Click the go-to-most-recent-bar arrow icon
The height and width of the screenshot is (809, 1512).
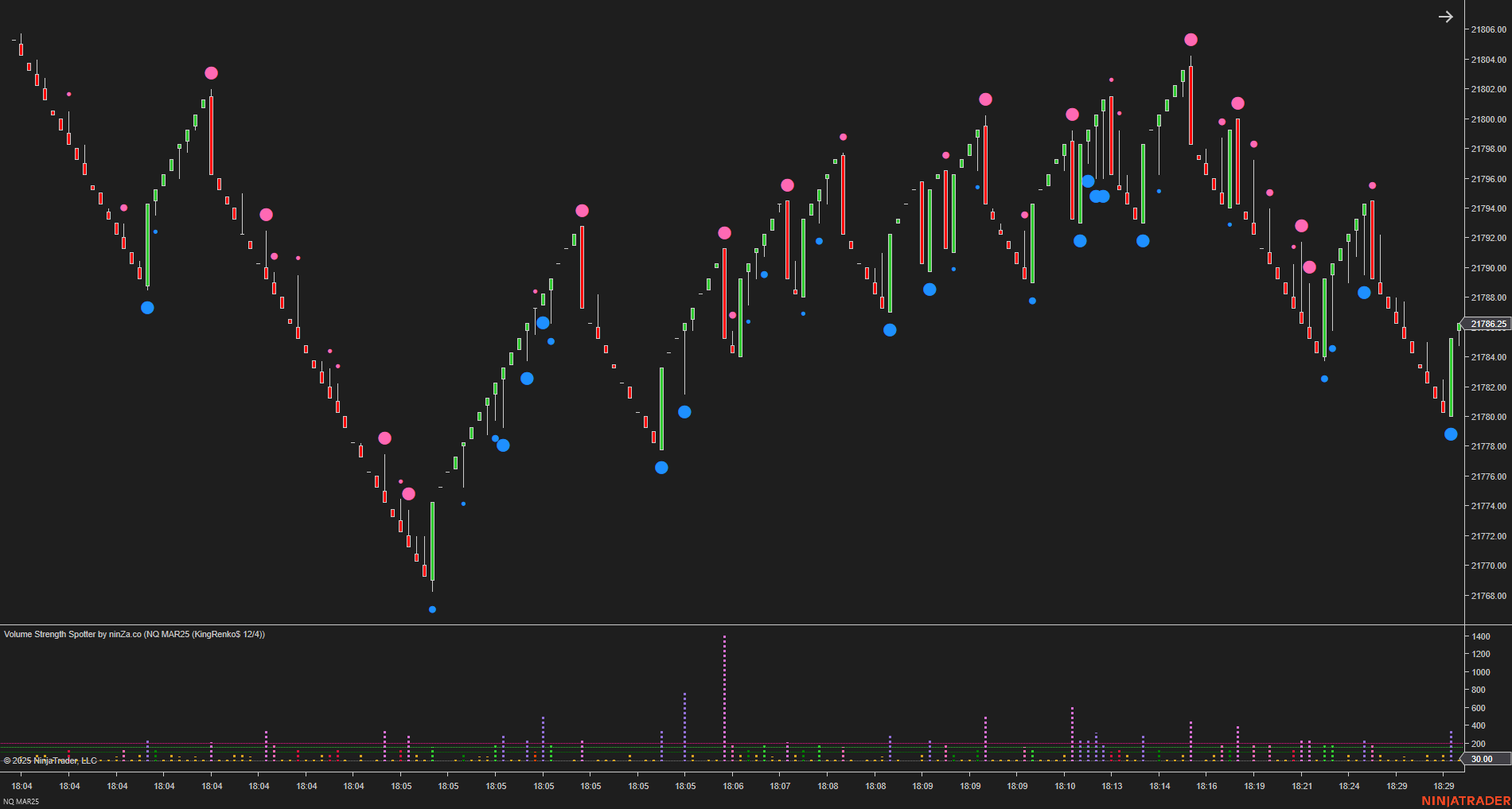coord(1446,17)
